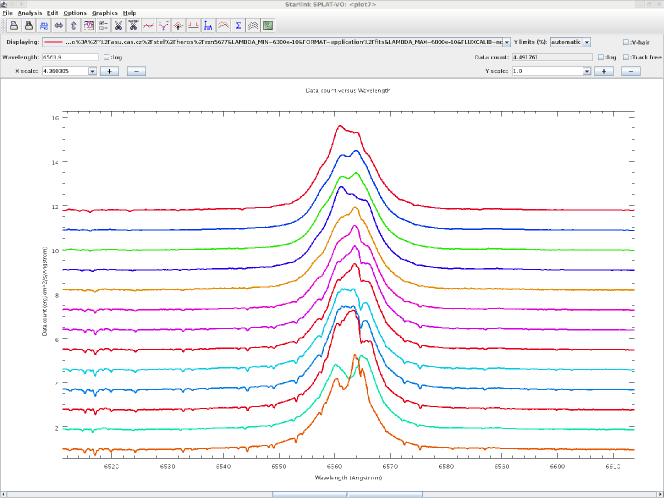Screen dimensions: 664x498
Task: Open the filter/smooth spectrum icon
Action: [x=148, y=26]
